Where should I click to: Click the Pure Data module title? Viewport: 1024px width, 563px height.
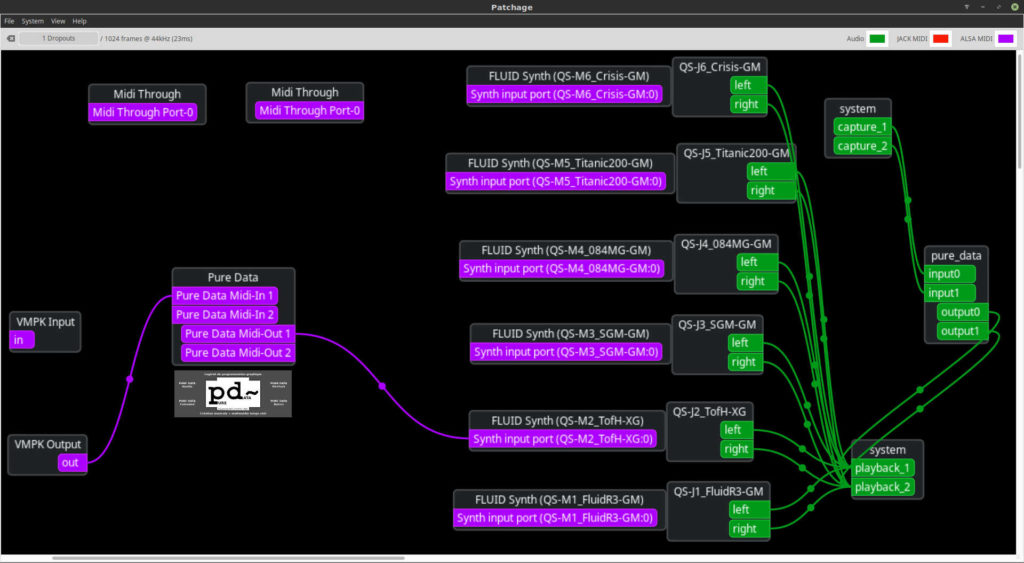pos(232,277)
